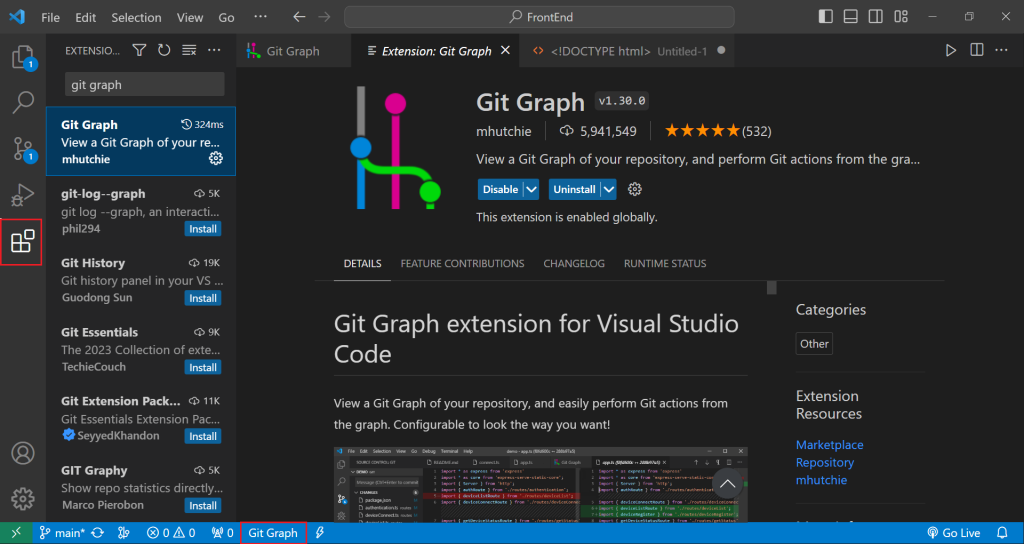1024x544 pixels.
Task: Split the editor to the right
Action: [976, 50]
